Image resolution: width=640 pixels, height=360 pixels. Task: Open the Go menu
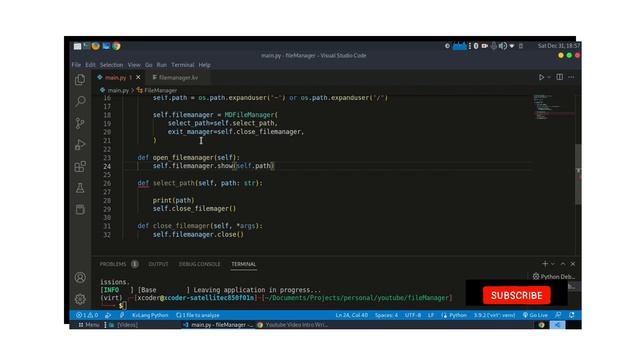click(149, 65)
